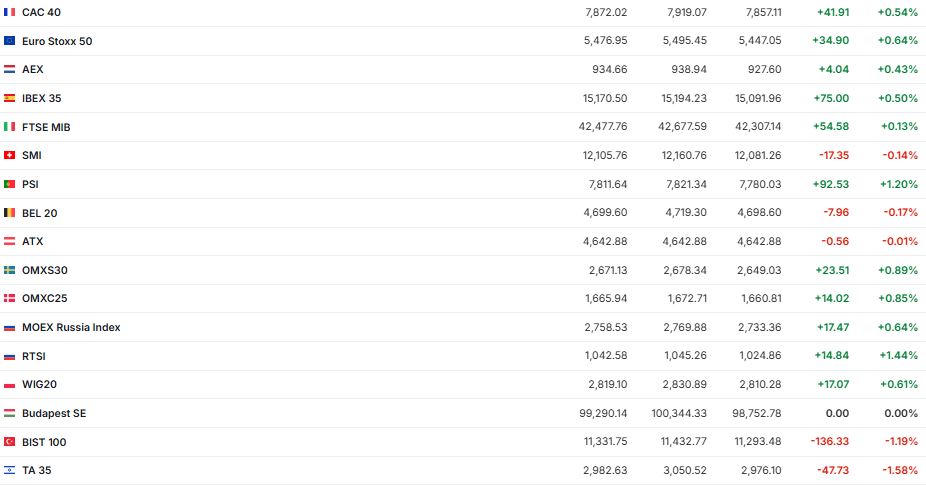This screenshot has width=926, height=487.
Task: Click the Belgium flag beside BEL 20
Action: pos(10,213)
